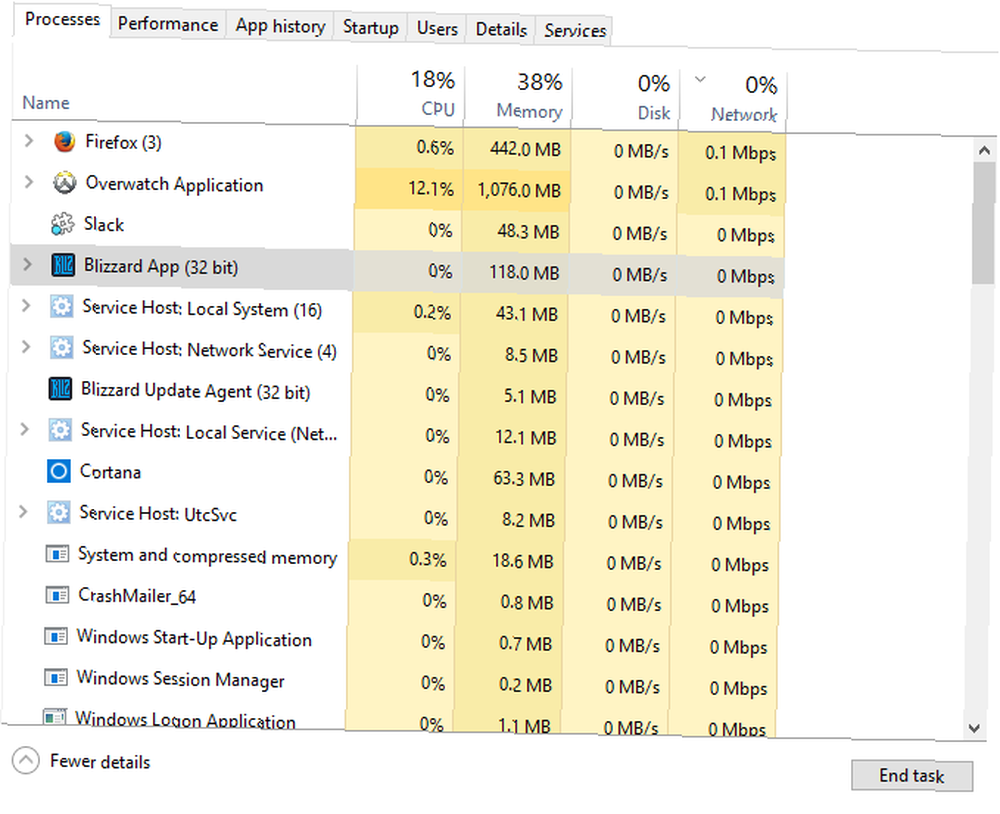Expand the Blizzard App (32 bit) group

[x=27, y=264]
